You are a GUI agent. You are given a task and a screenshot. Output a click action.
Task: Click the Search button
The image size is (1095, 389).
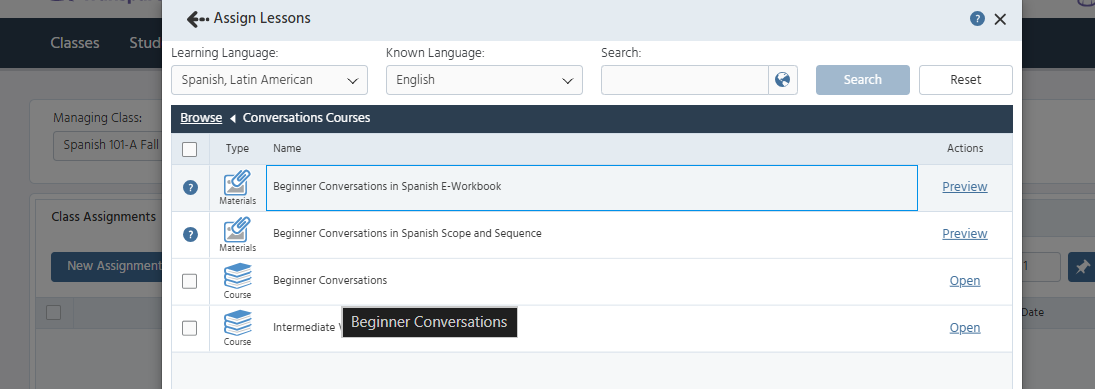[862, 80]
